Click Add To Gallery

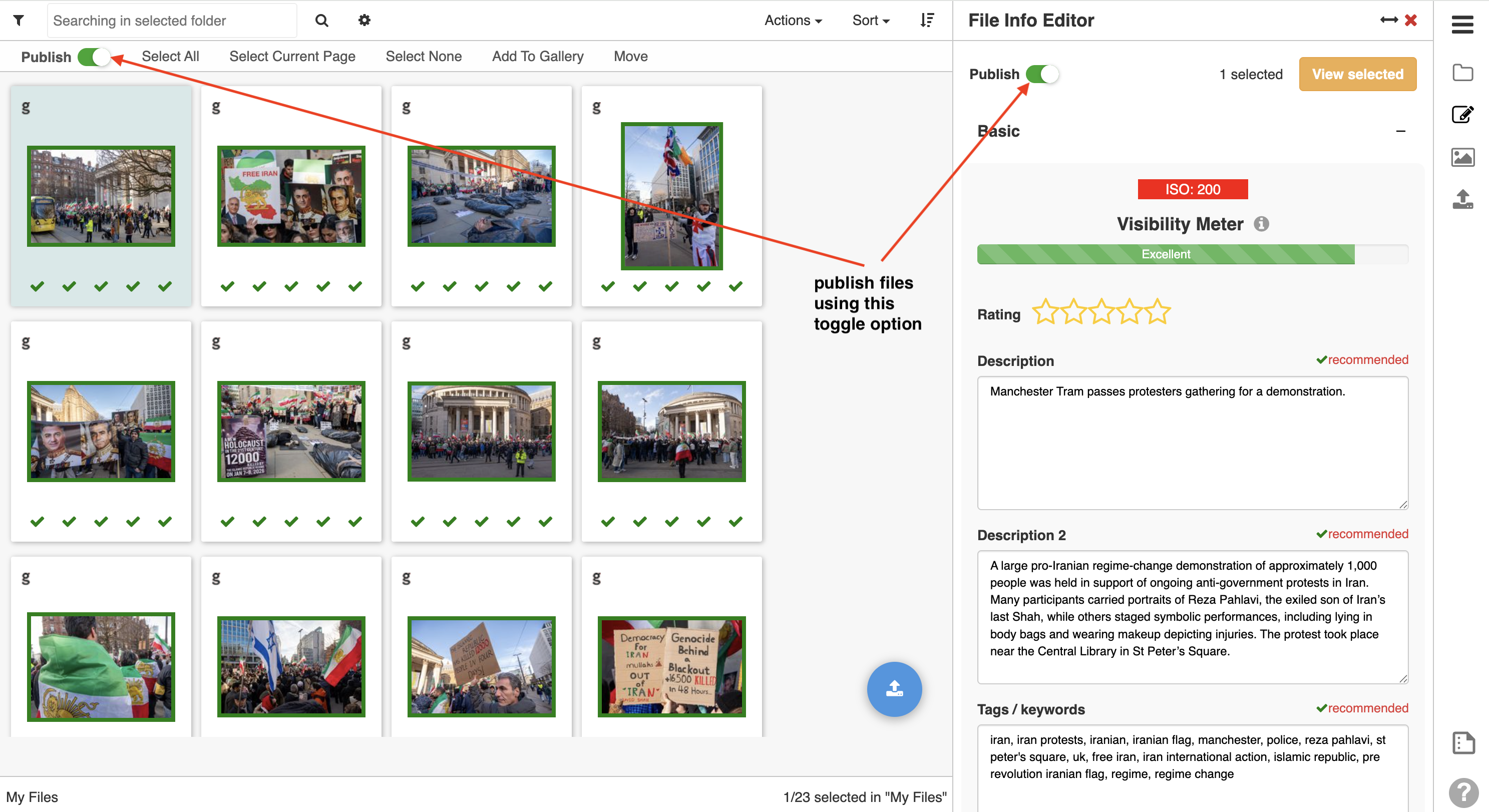point(537,56)
